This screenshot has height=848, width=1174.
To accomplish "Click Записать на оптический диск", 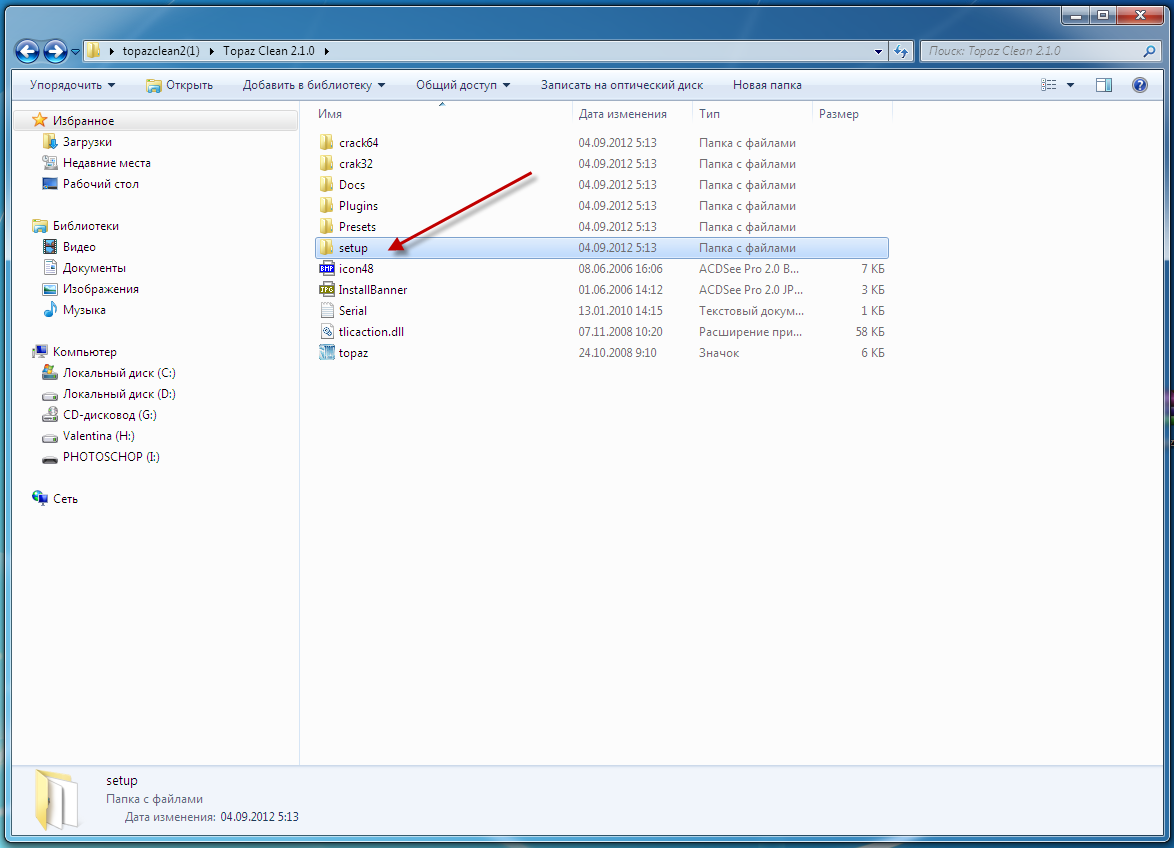I will [622, 85].
